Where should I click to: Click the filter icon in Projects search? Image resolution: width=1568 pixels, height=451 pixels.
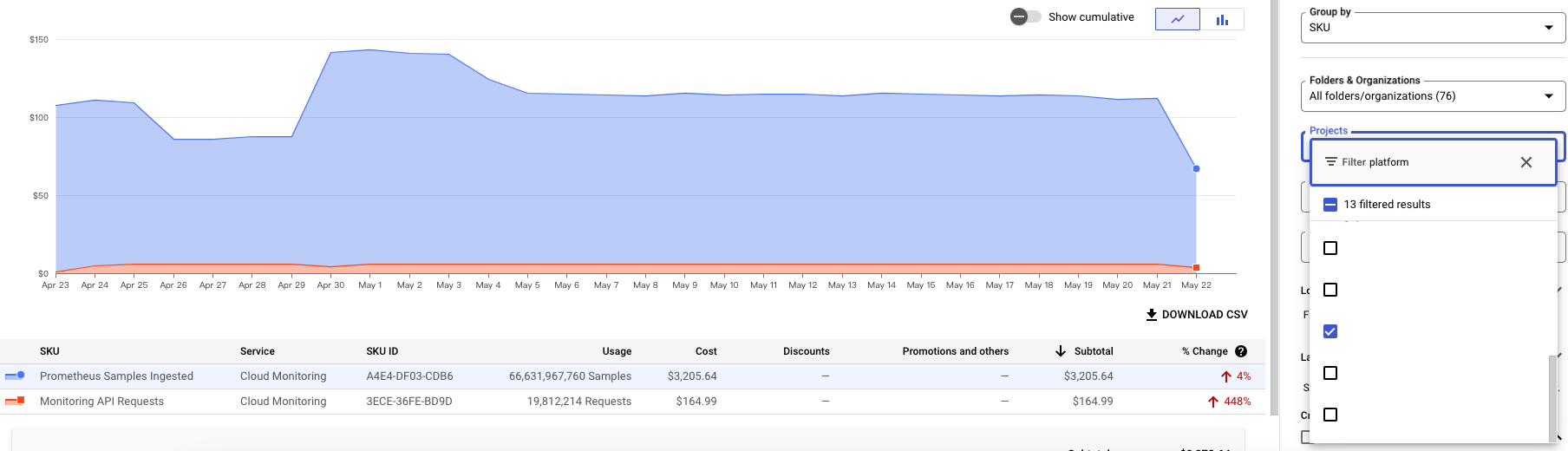1330,162
